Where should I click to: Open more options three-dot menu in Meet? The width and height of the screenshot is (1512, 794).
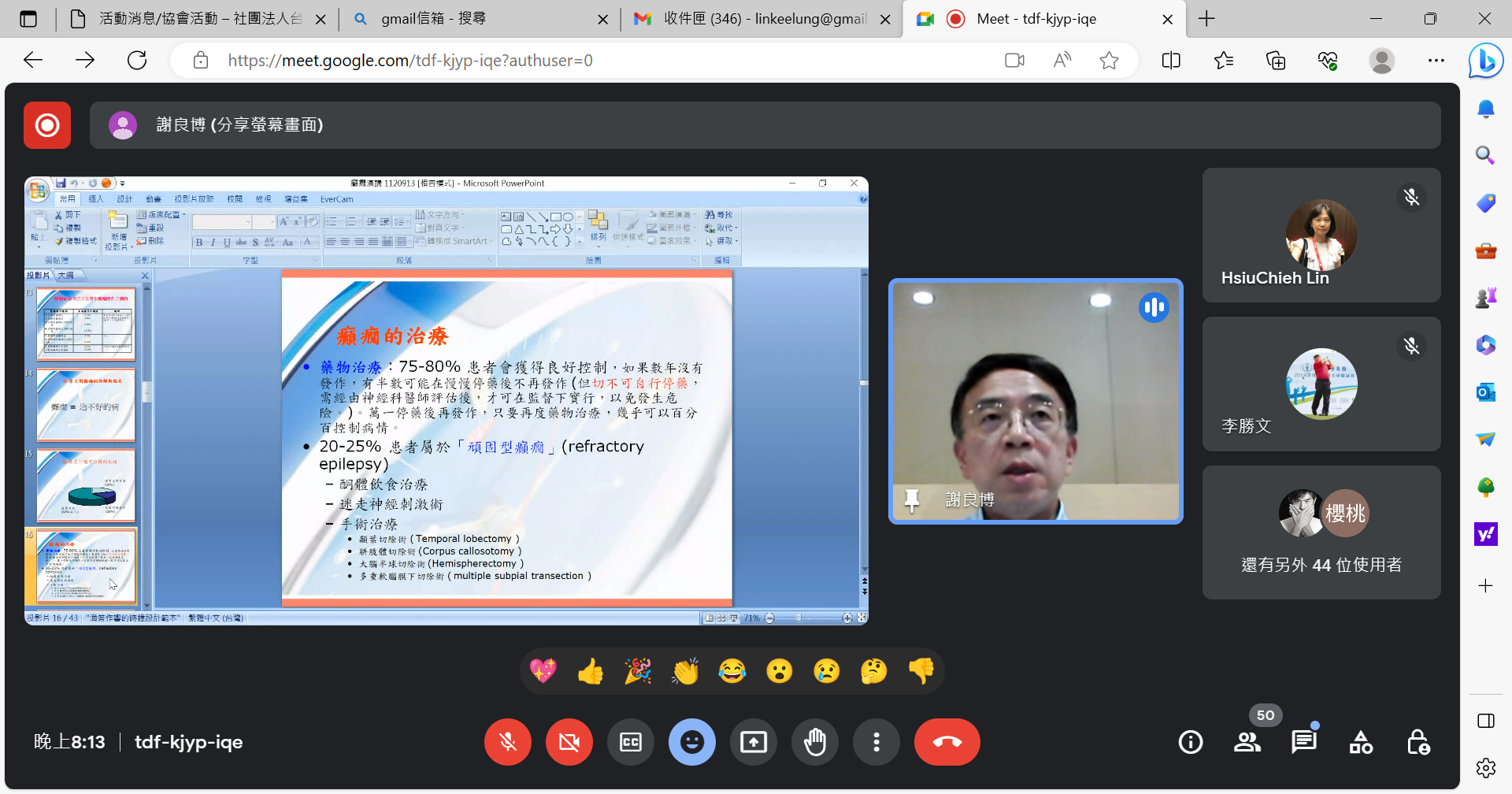point(876,742)
